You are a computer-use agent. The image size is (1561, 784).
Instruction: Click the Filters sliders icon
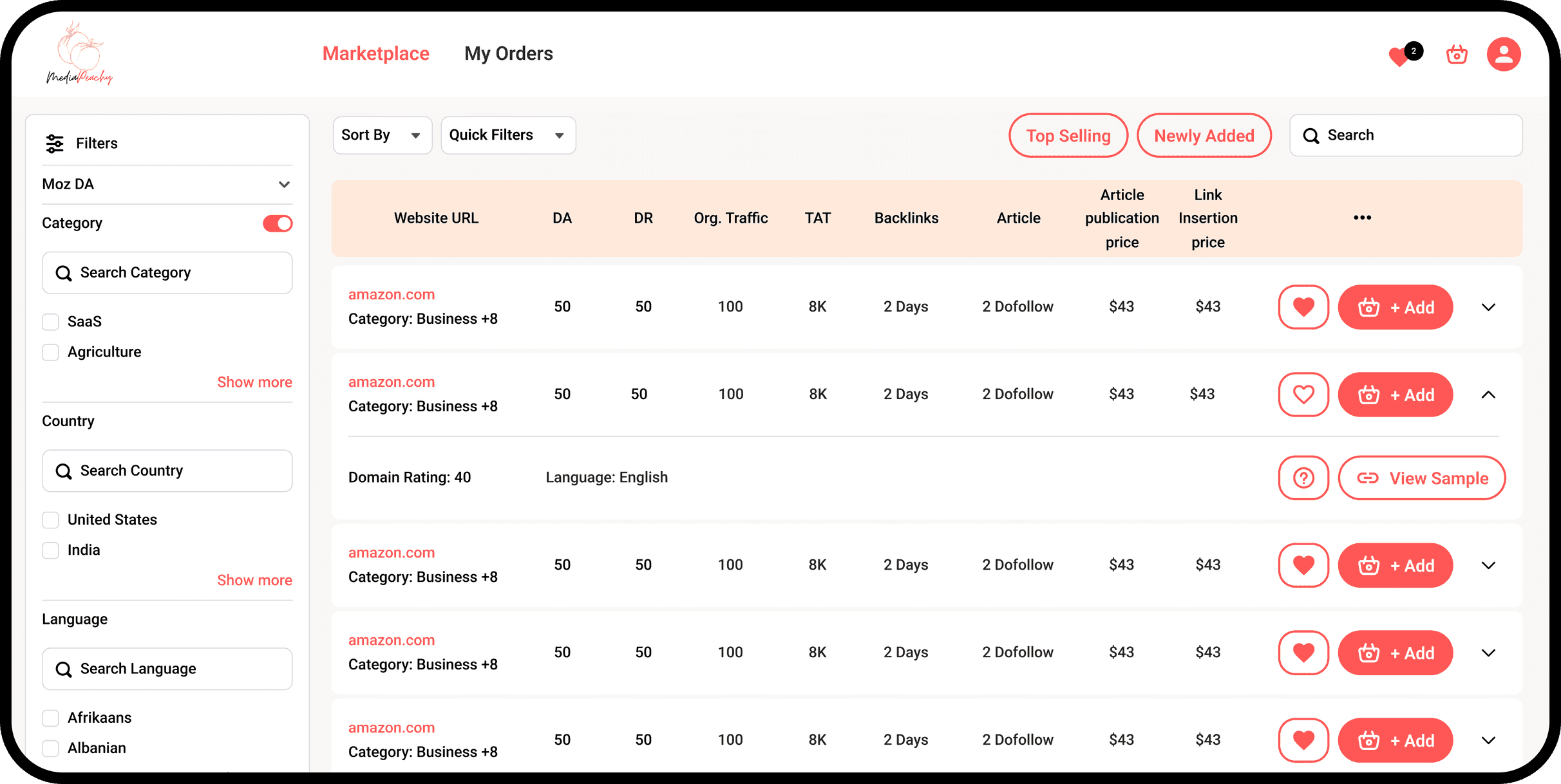pos(55,144)
